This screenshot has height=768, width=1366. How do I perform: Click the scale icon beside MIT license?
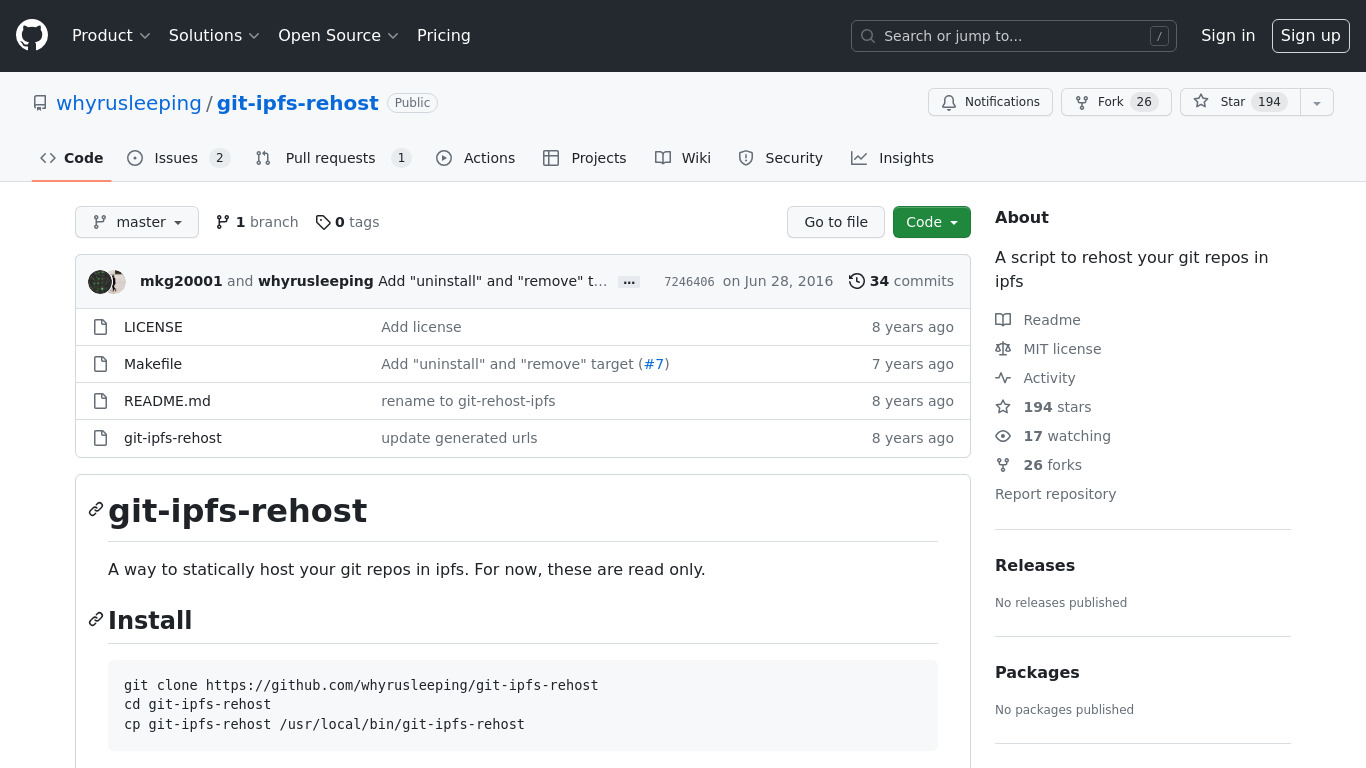[1003, 349]
